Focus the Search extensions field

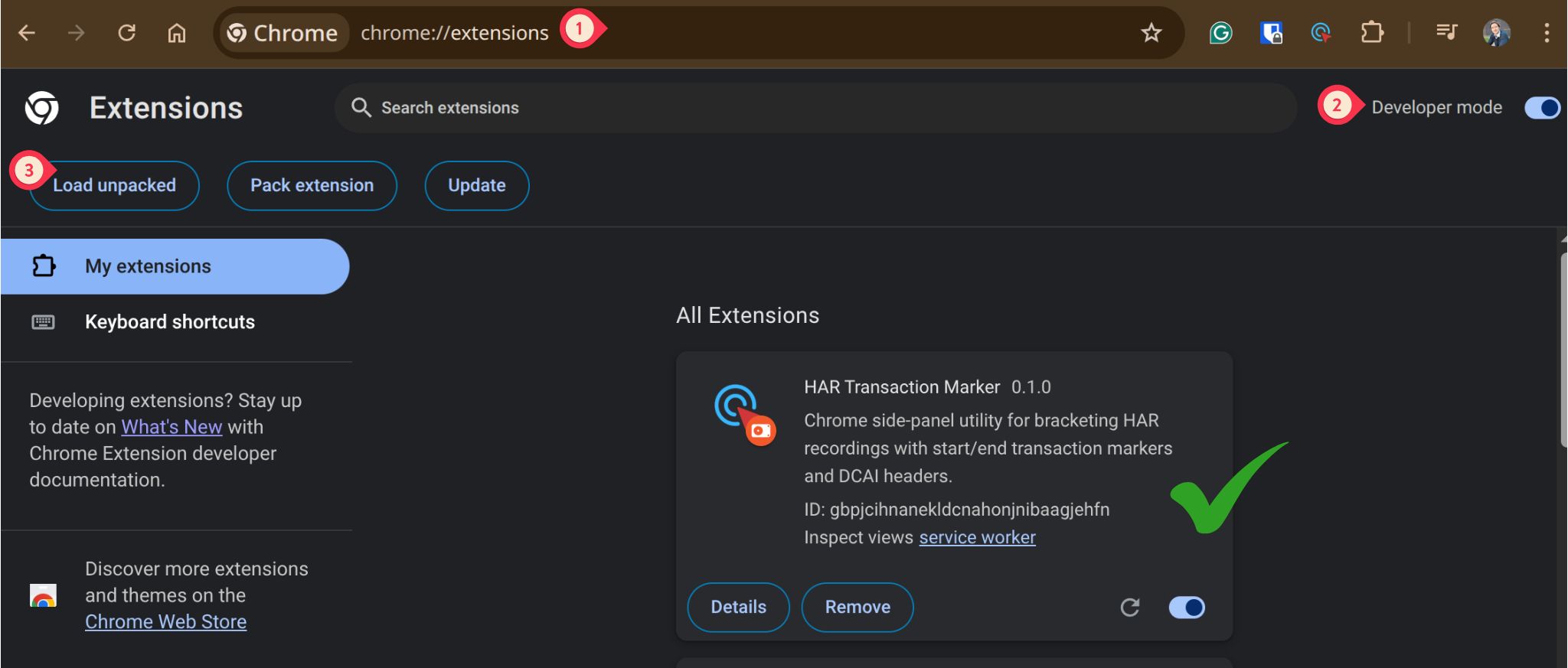pos(815,108)
